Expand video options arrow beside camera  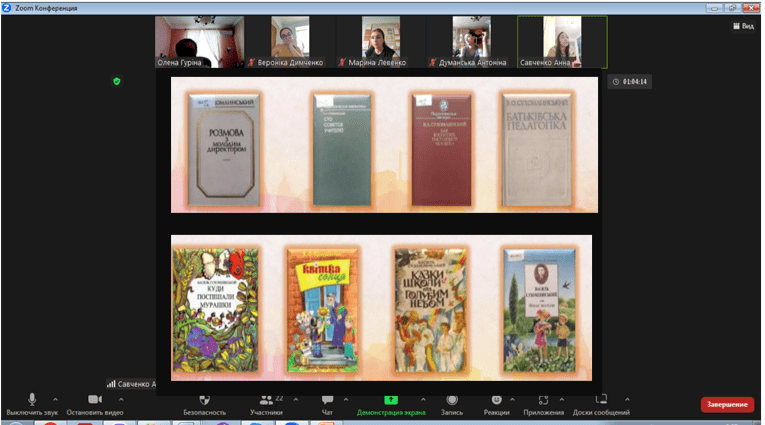coord(124,398)
